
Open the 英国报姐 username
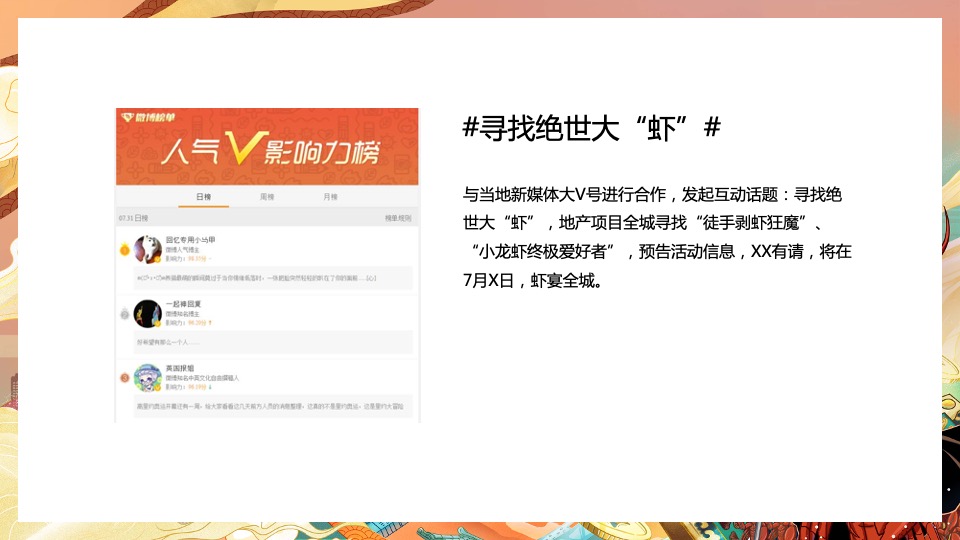pyautogui.click(x=179, y=368)
